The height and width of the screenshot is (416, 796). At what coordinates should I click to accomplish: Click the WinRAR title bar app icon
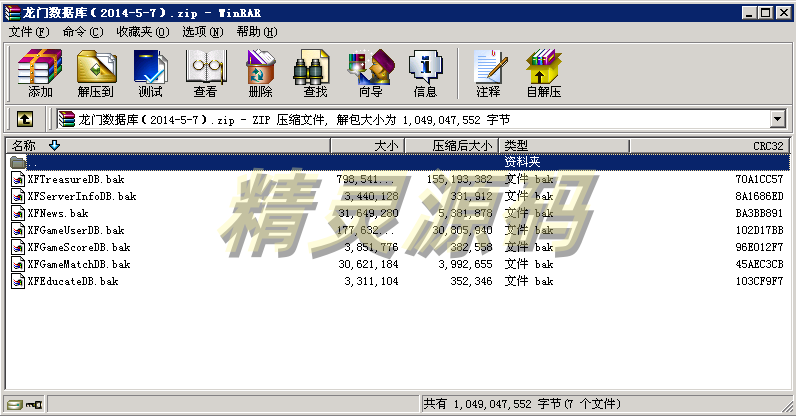[x=12, y=13]
